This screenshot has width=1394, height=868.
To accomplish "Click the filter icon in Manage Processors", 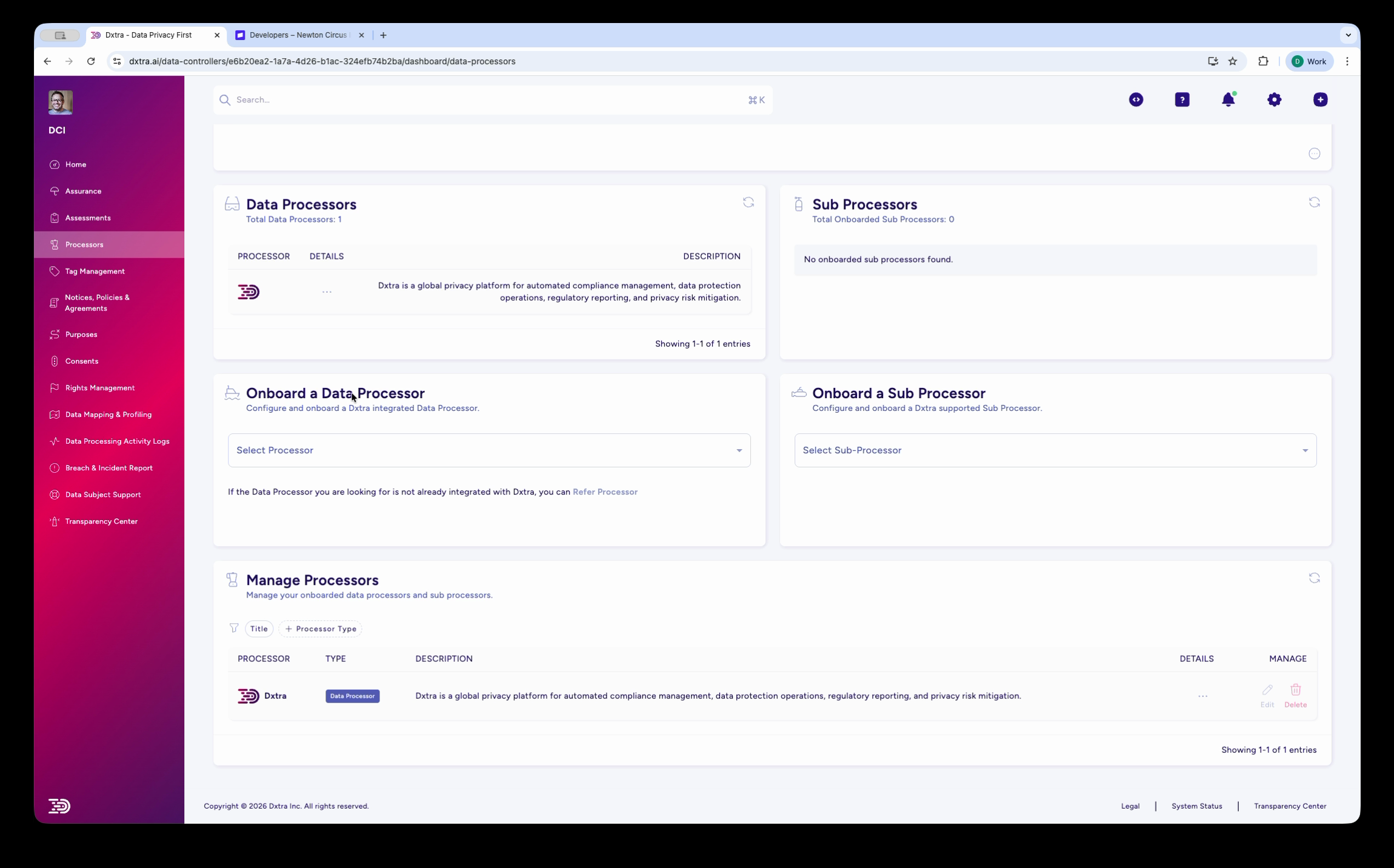I will pyautogui.click(x=234, y=629).
